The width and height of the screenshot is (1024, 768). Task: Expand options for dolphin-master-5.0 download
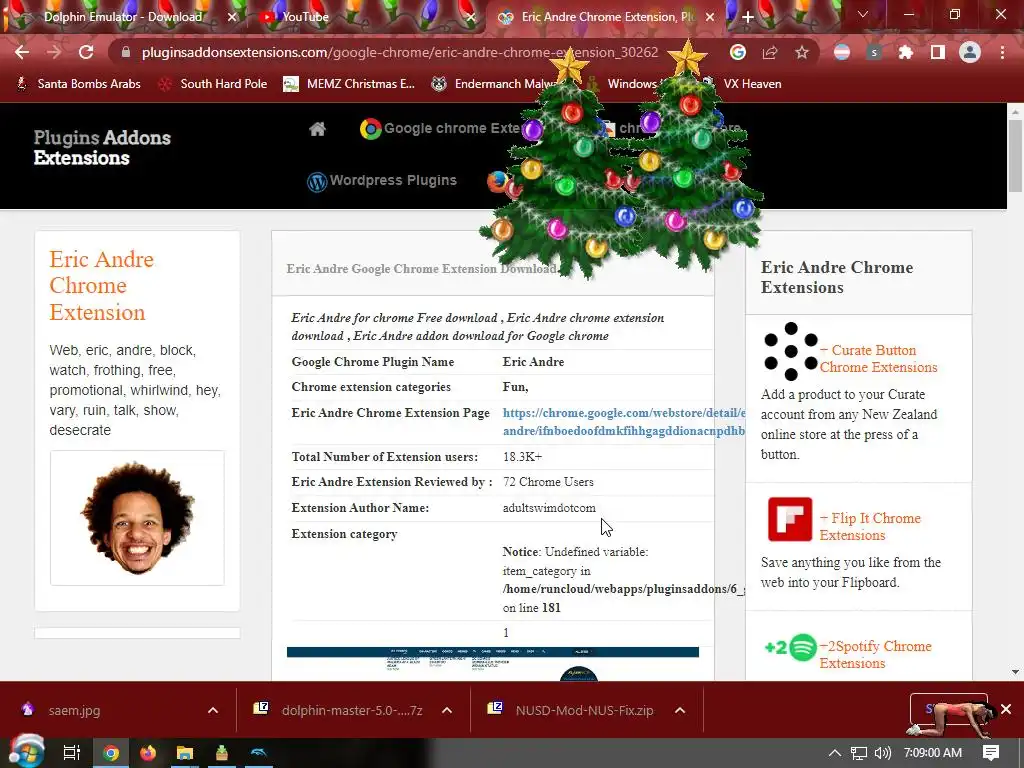(x=447, y=711)
